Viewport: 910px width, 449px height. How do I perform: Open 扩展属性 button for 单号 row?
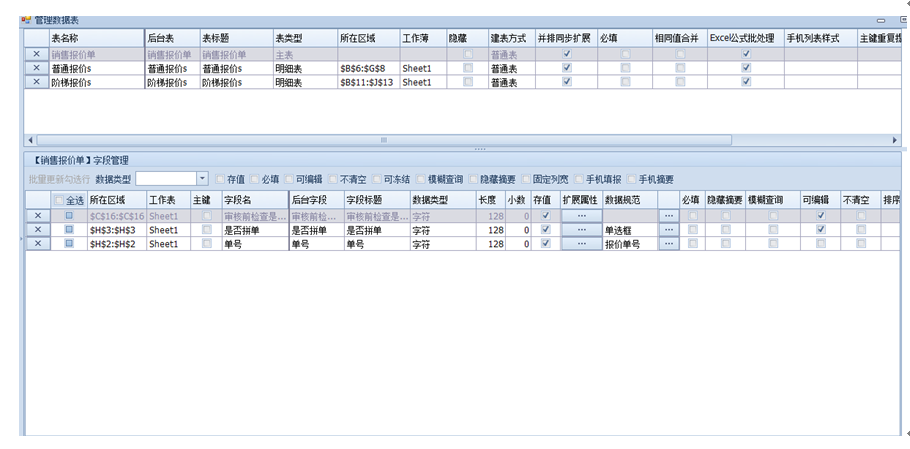580,243
